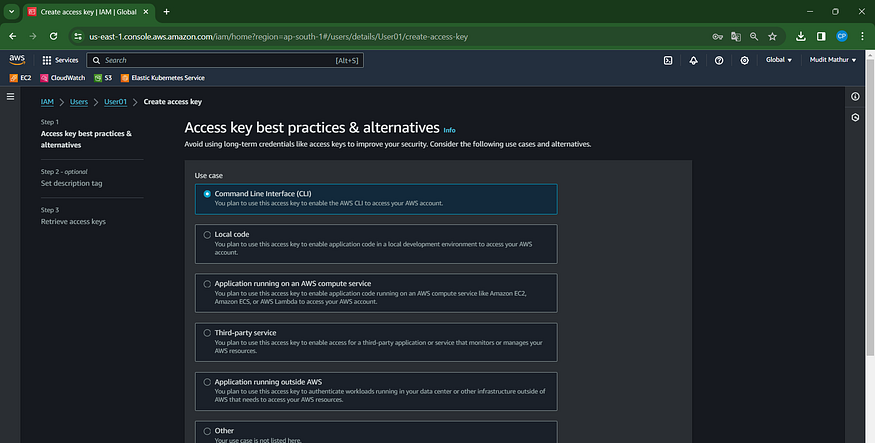View site information icon in address bar

pos(78,36)
